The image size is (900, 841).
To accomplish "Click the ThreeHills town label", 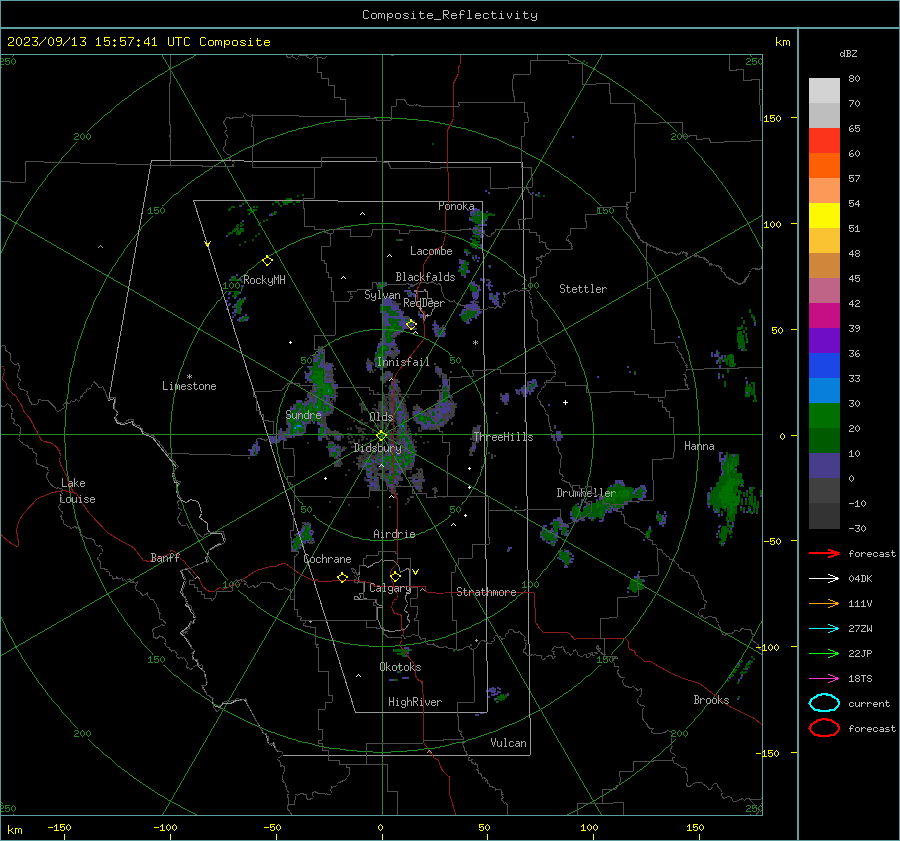I will (503, 437).
